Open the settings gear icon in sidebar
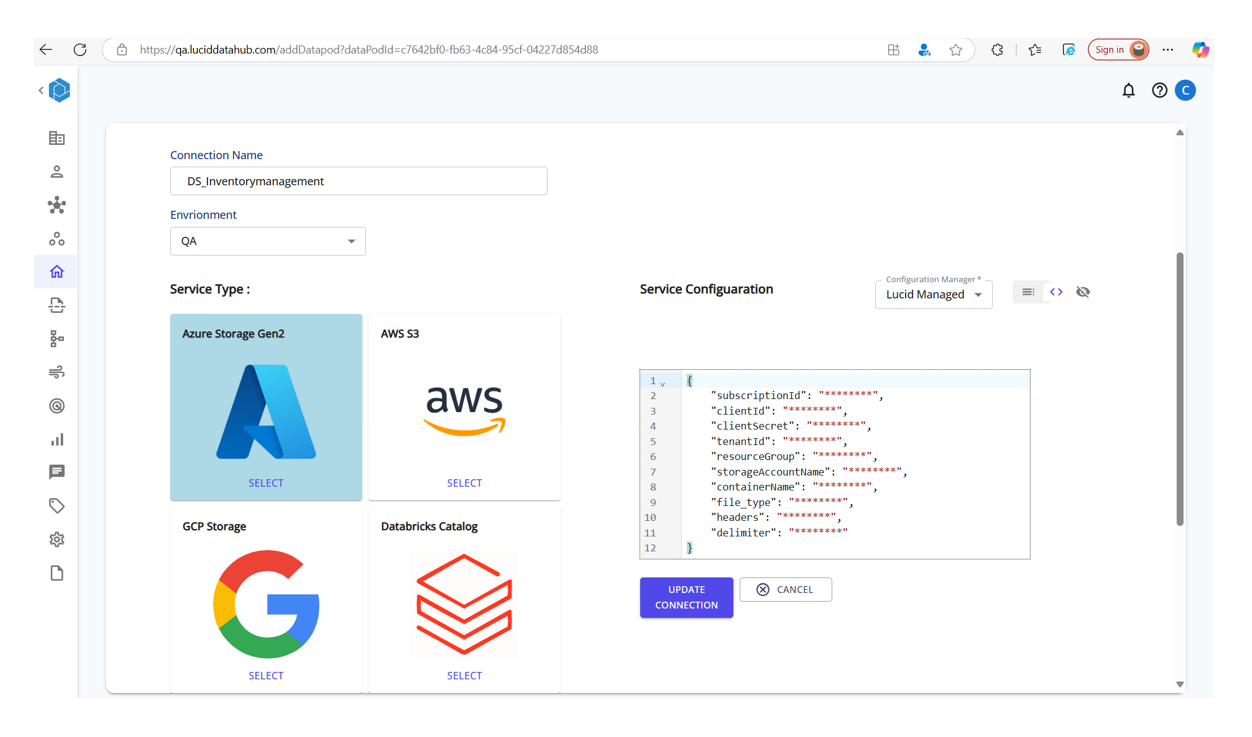The height and width of the screenshot is (737, 1252). pos(57,539)
